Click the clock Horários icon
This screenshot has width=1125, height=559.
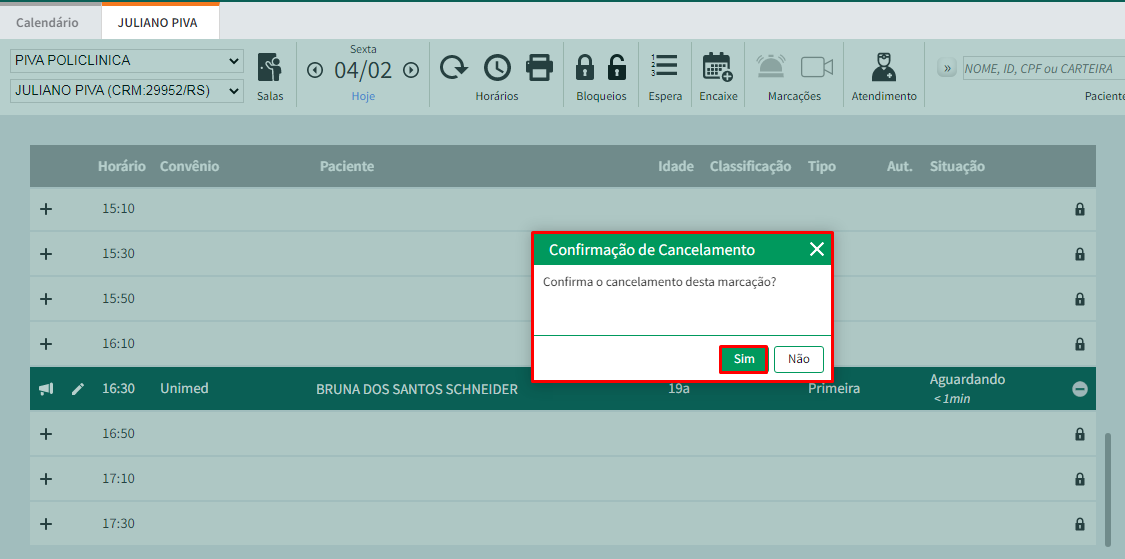coord(497,67)
